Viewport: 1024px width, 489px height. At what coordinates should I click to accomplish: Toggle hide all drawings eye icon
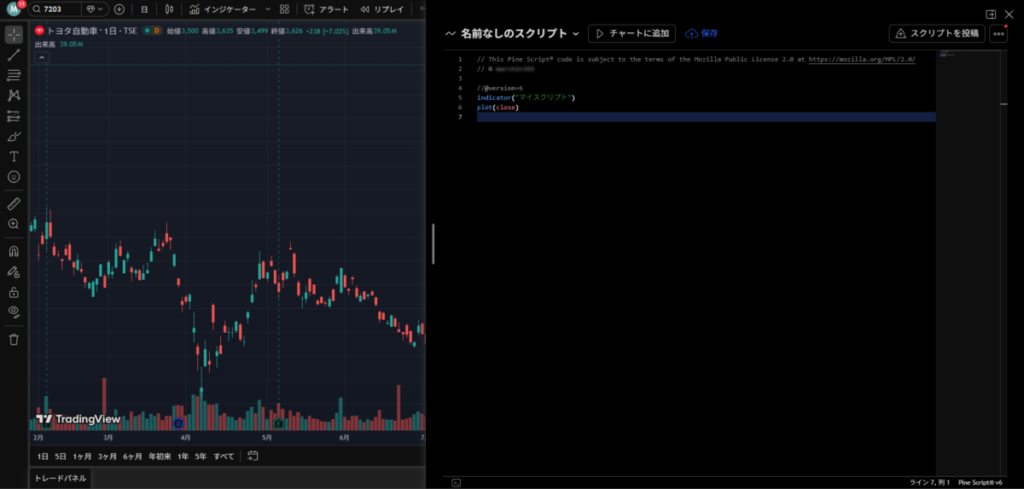click(14, 312)
